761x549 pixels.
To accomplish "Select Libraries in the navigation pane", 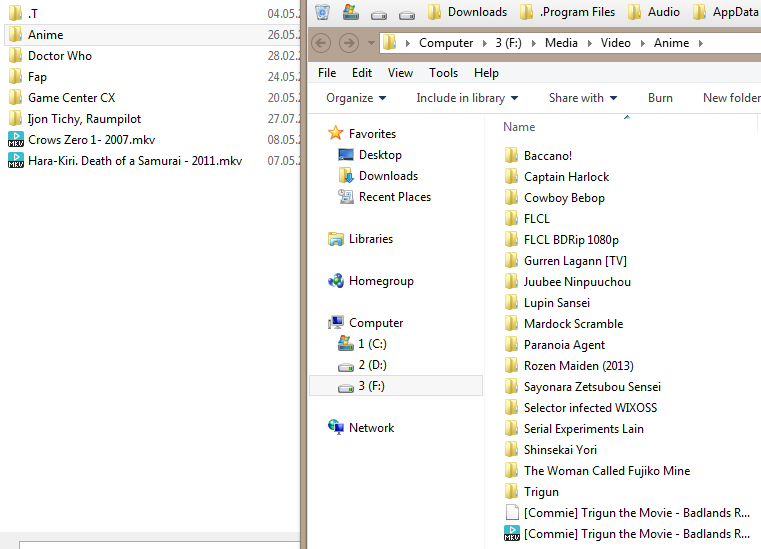I will point(361,239).
